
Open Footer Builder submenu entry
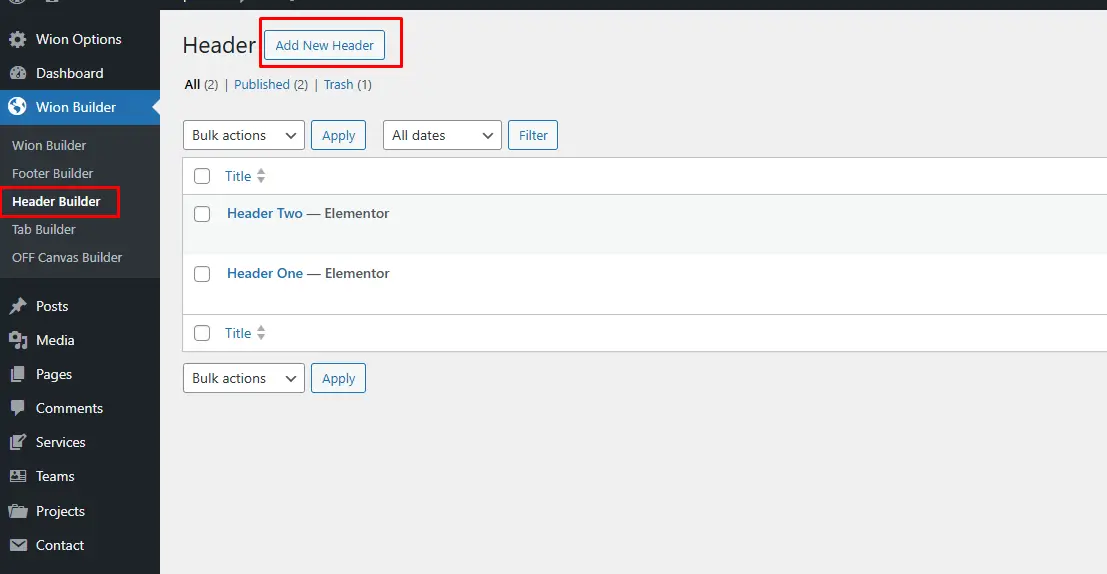click(x=52, y=174)
